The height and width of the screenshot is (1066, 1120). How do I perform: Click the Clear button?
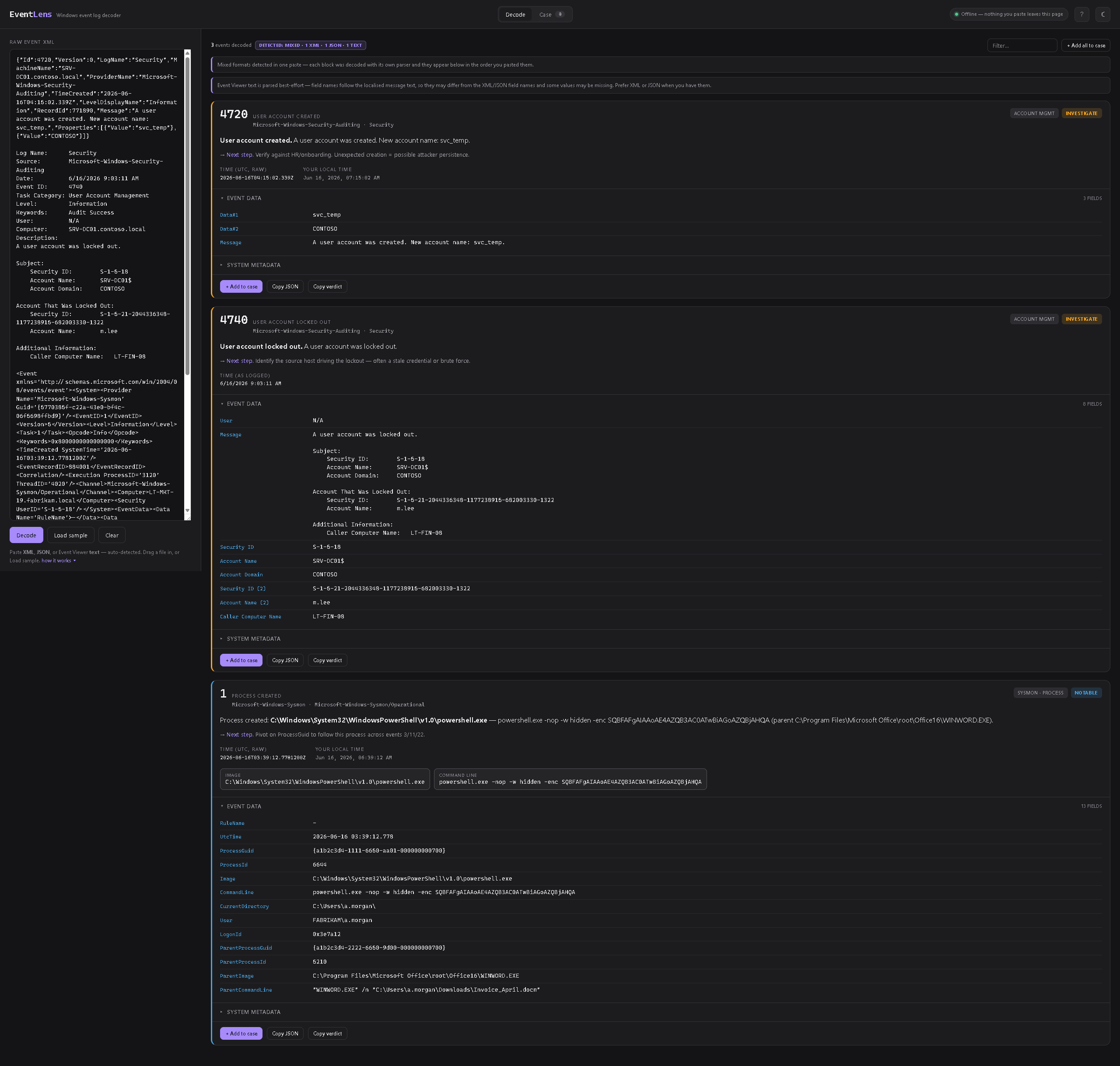[x=112, y=535]
